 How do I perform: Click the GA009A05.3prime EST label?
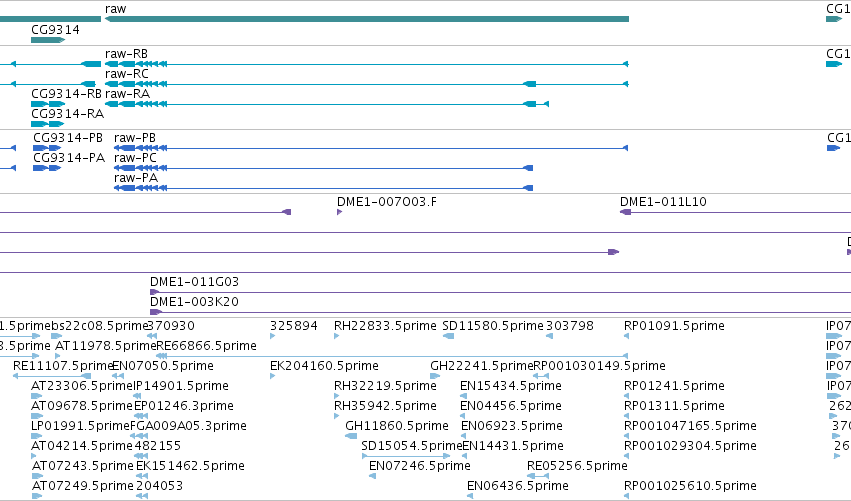click(x=190, y=426)
